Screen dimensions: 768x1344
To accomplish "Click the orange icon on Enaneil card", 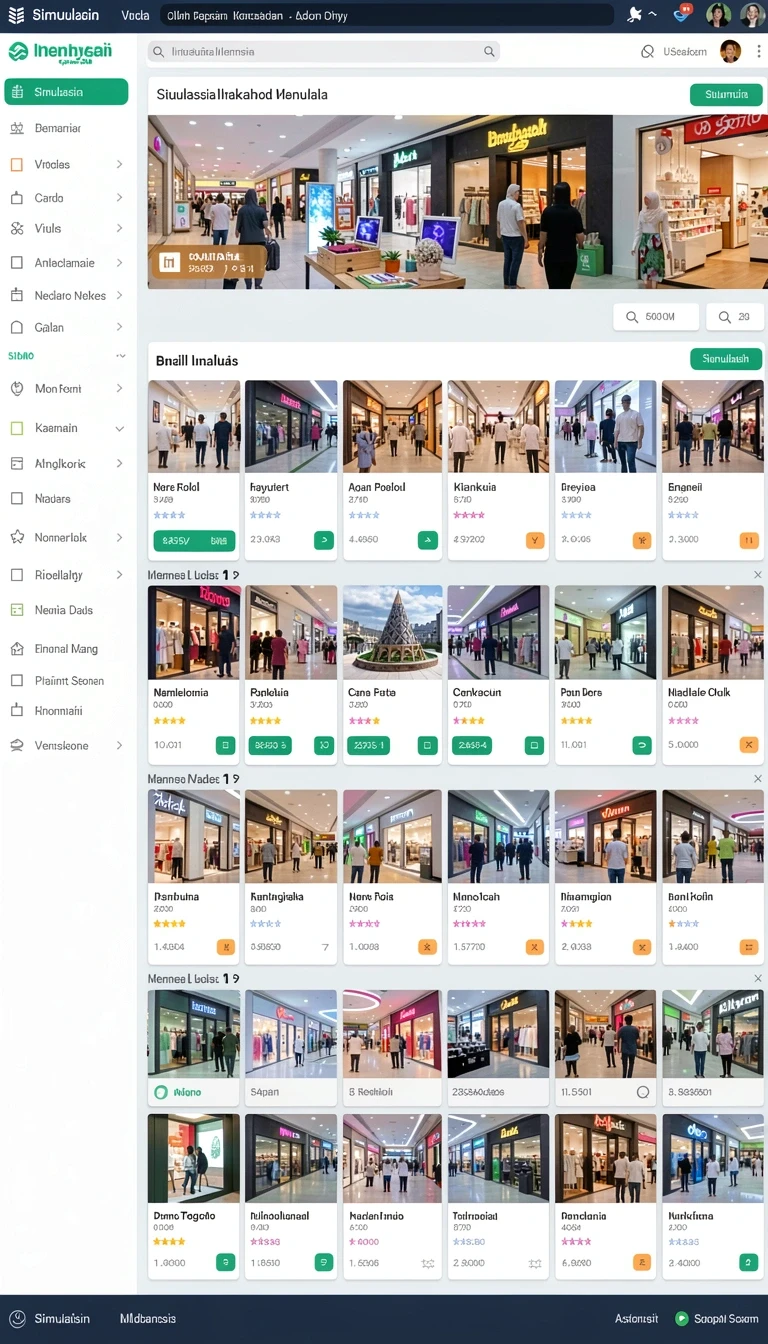I will (748, 540).
